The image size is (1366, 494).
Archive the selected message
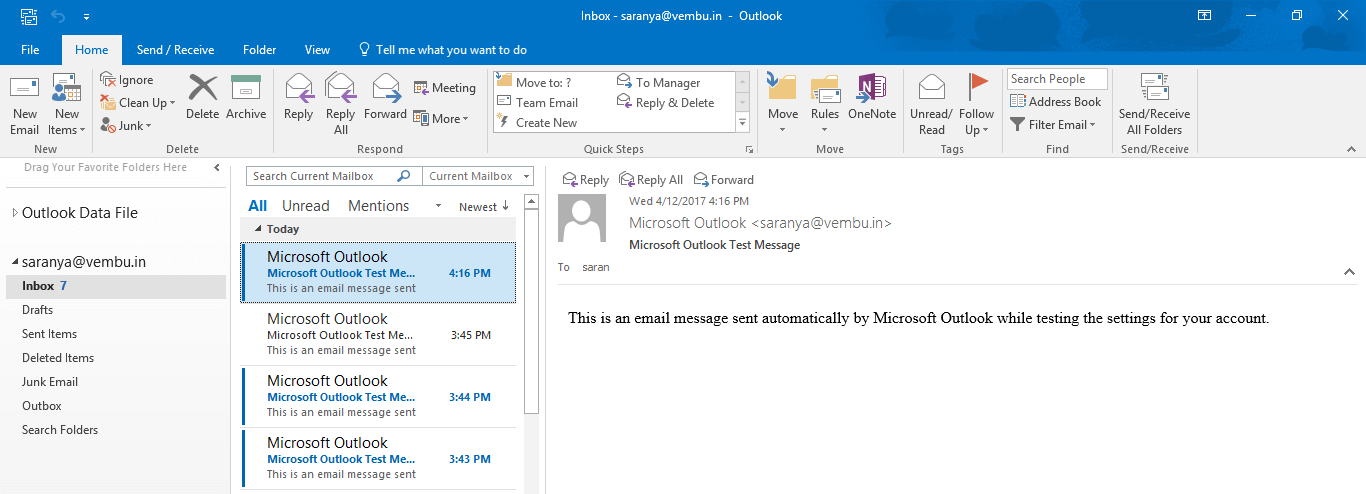246,98
